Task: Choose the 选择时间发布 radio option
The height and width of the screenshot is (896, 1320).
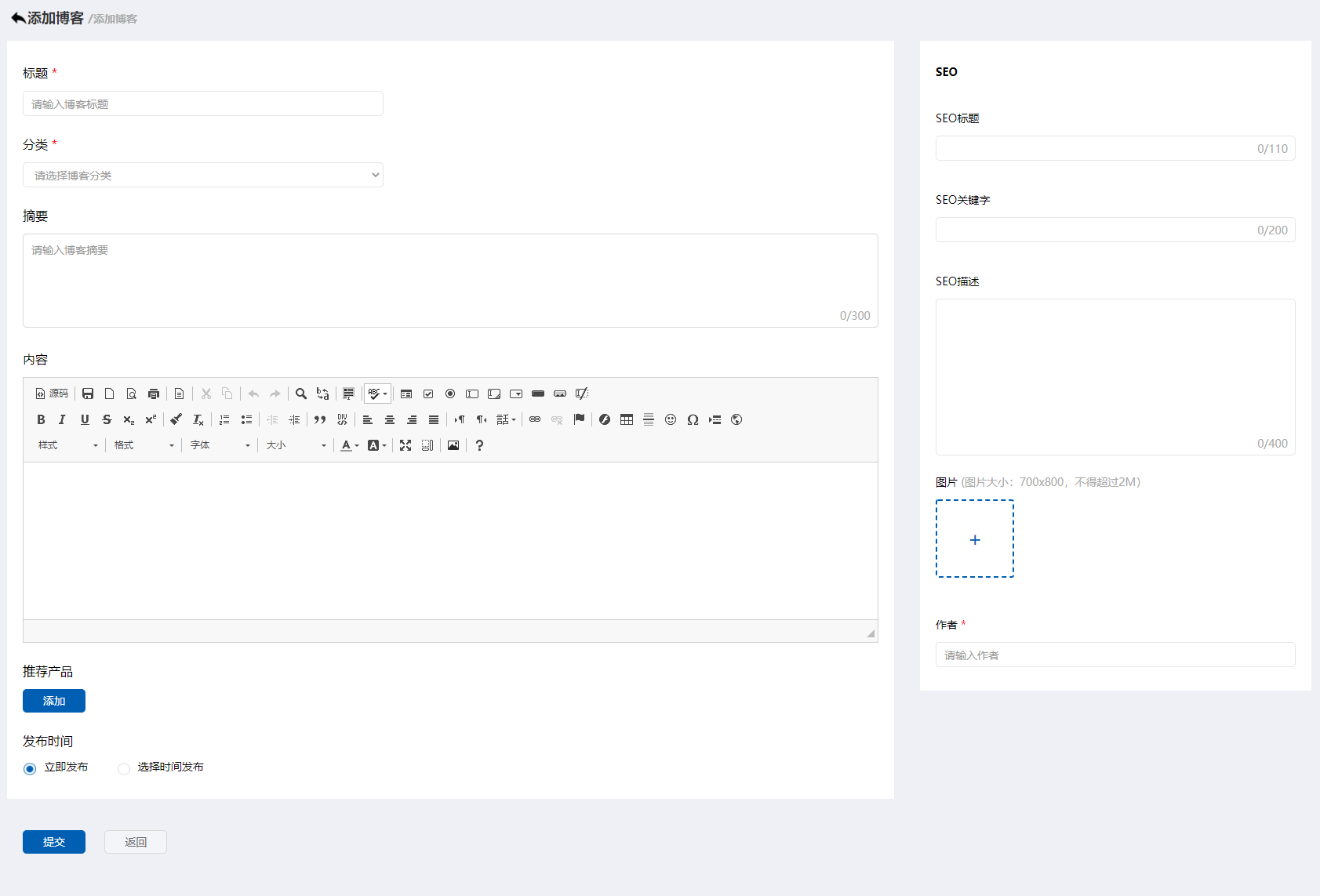Action: pyautogui.click(x=124, y=769)
